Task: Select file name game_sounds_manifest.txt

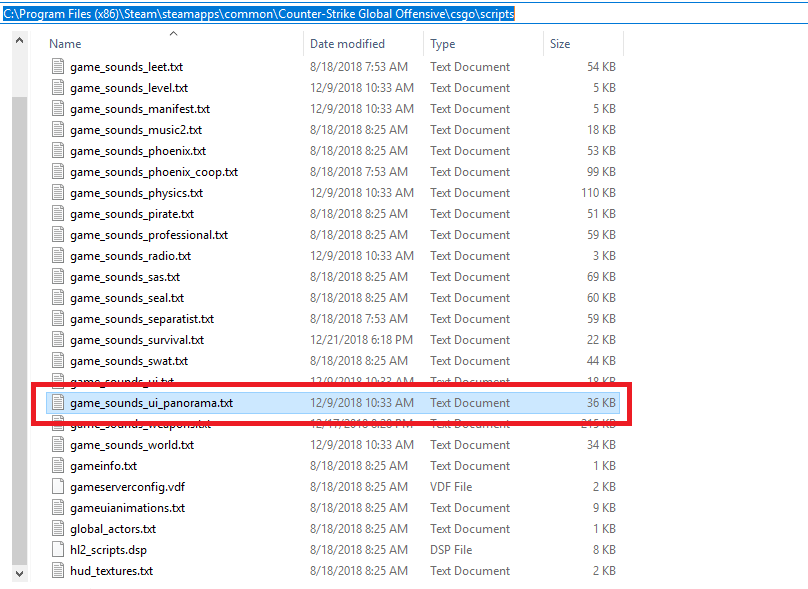Action: (140, 109)
